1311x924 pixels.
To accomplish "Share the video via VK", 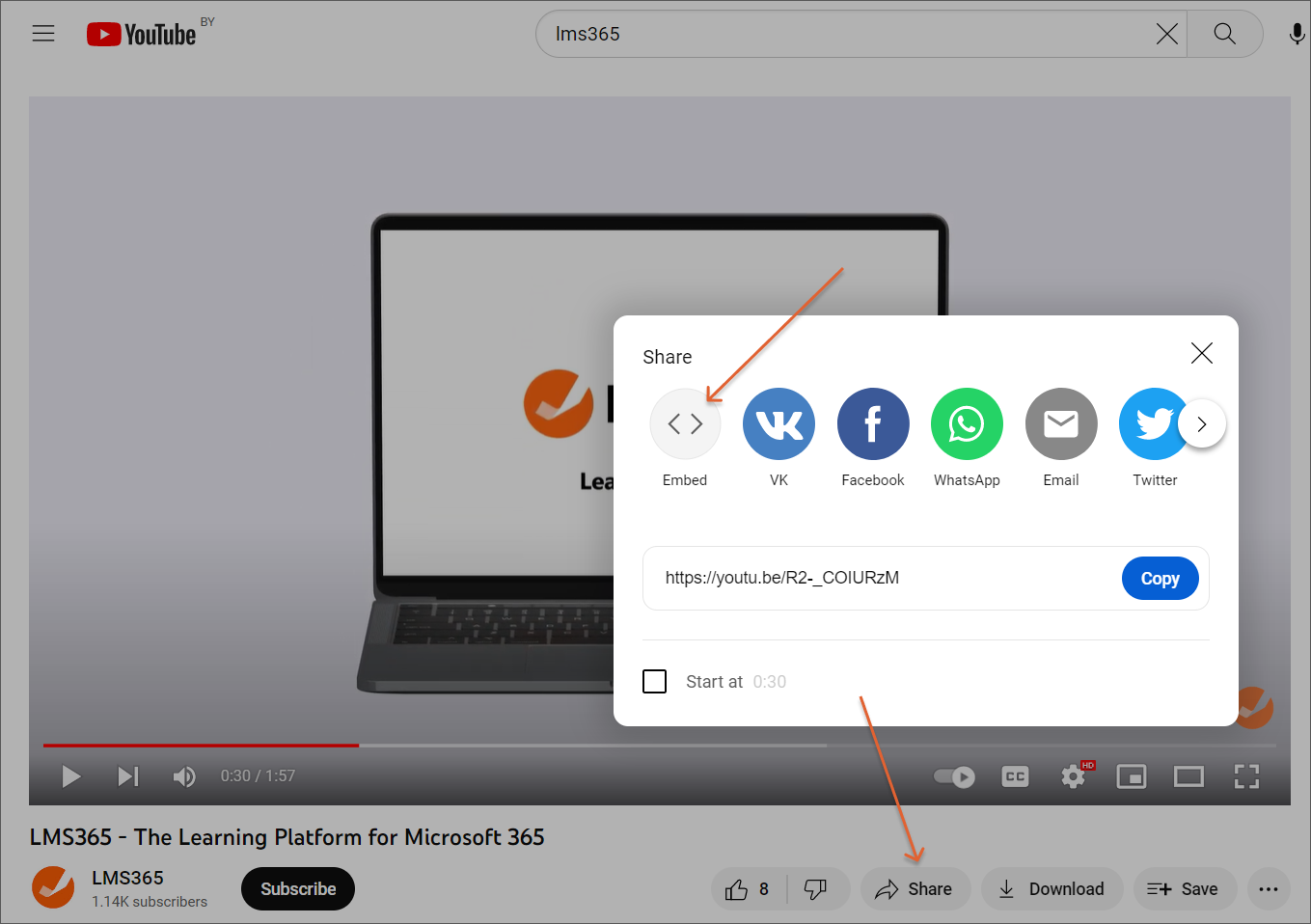I will 778,423.
